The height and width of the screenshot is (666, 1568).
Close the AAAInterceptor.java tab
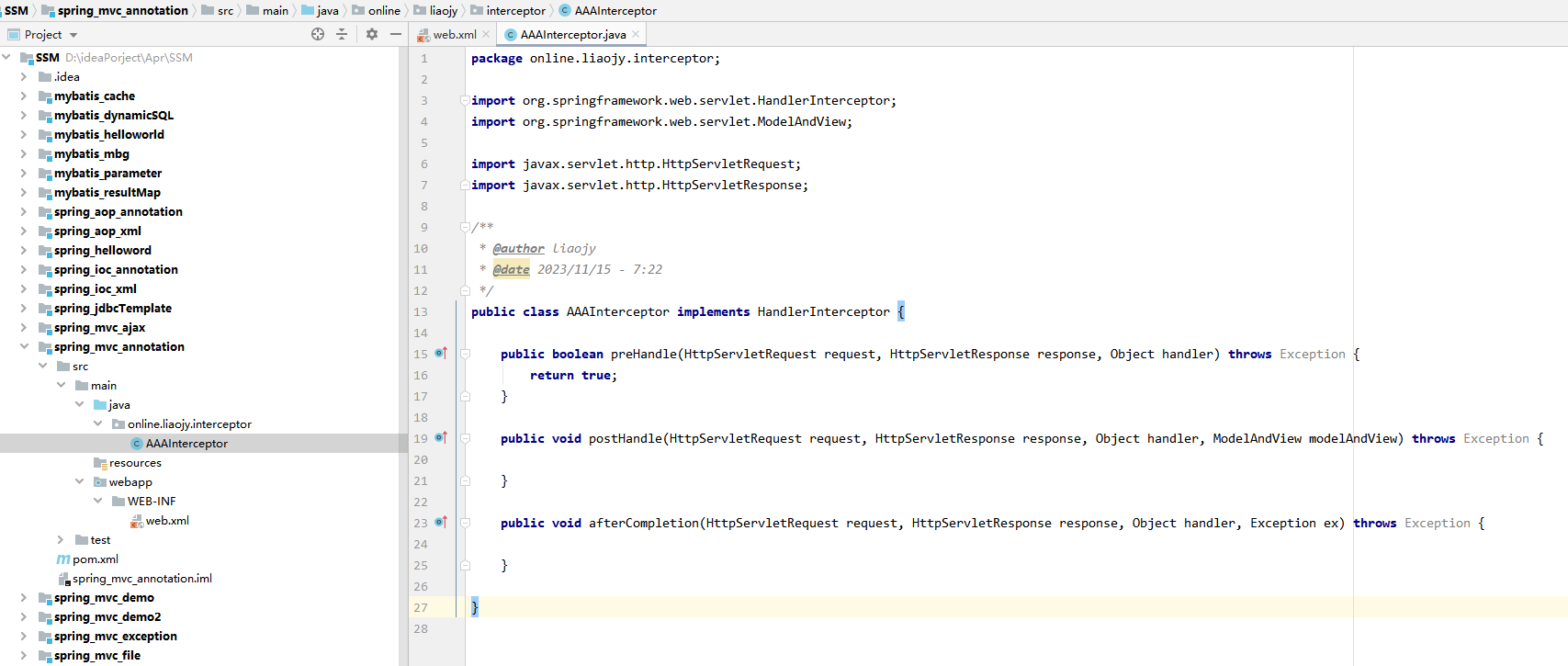pos(636,34)
